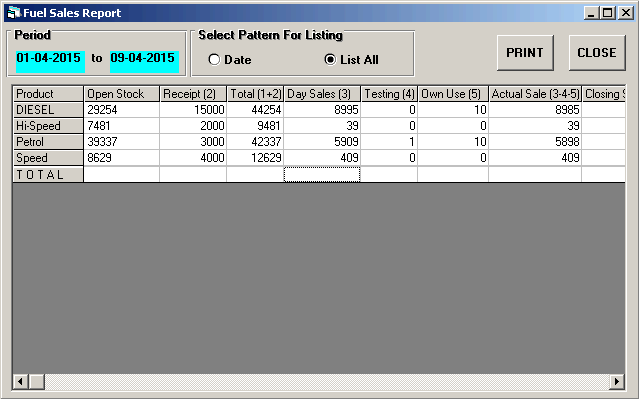Click Hi-Speed open stock value 7481
The width and height of the screenshot is (639, 399).
[x=121, y=126]
